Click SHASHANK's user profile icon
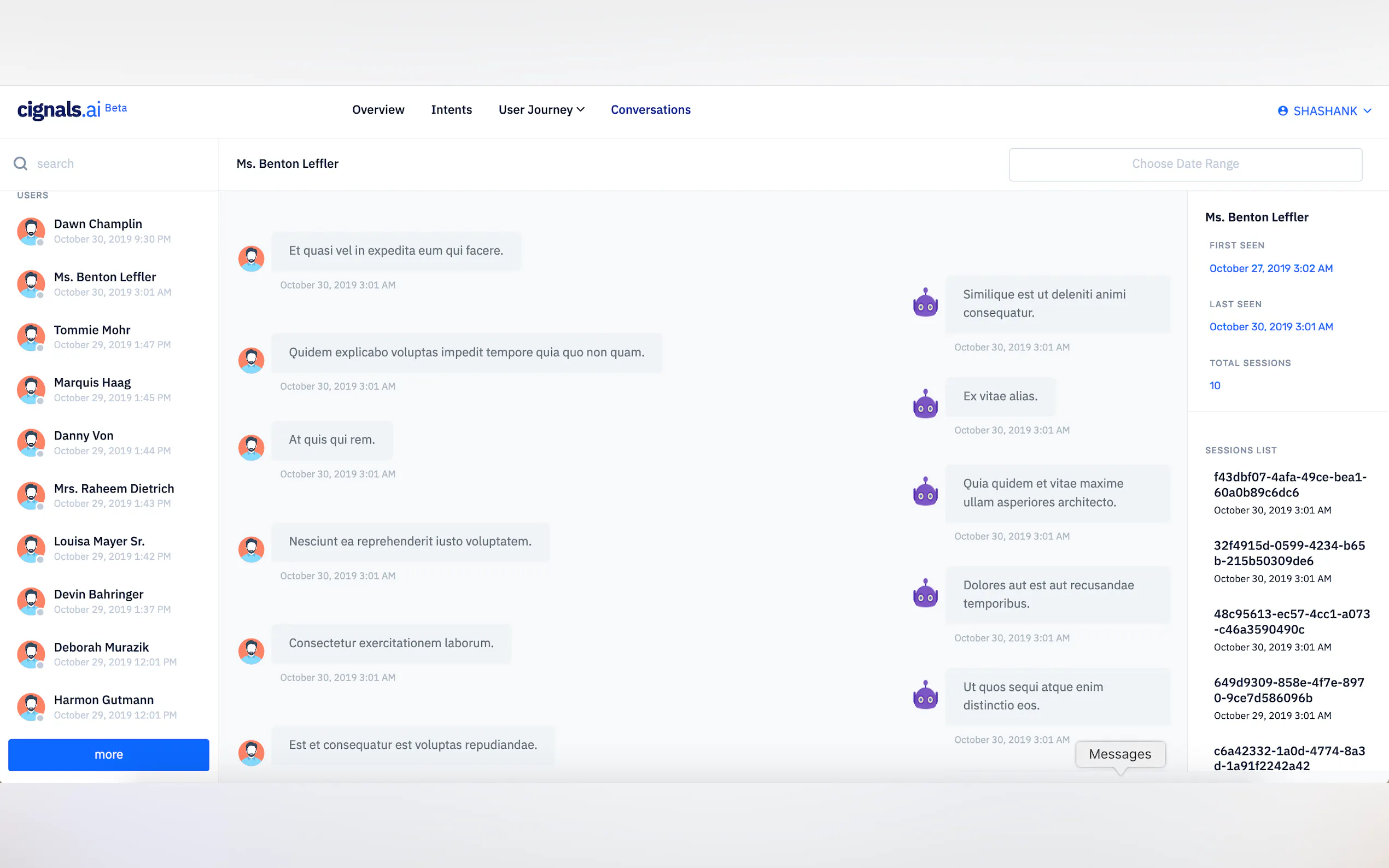The width and height of the screenshot is (1389, 868). tap(1282, 111)
